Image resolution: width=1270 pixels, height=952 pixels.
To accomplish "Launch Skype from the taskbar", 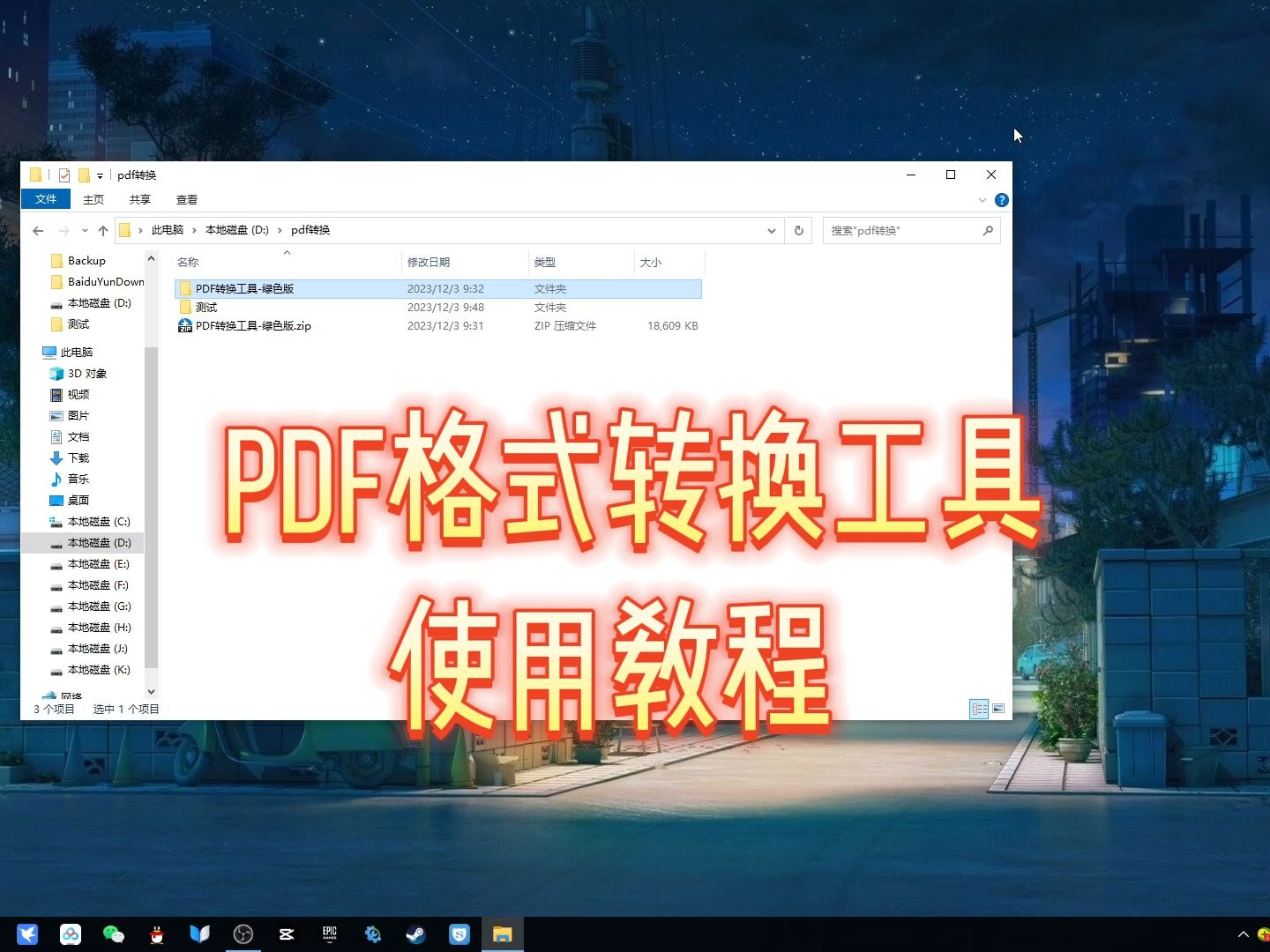I will [x=459, y=933].
